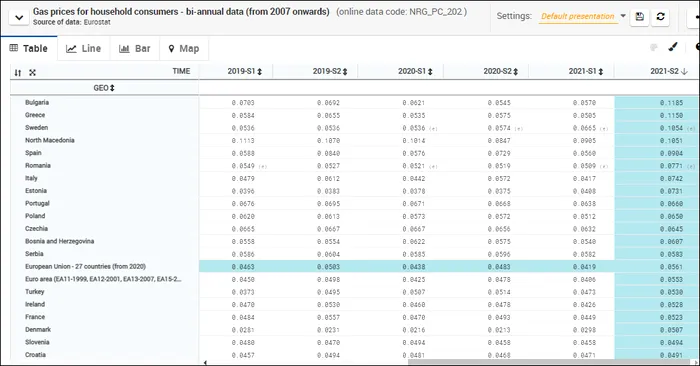
Task: Click EU 27 2019-S1 value 0.0463
Action: click(243, 267)
